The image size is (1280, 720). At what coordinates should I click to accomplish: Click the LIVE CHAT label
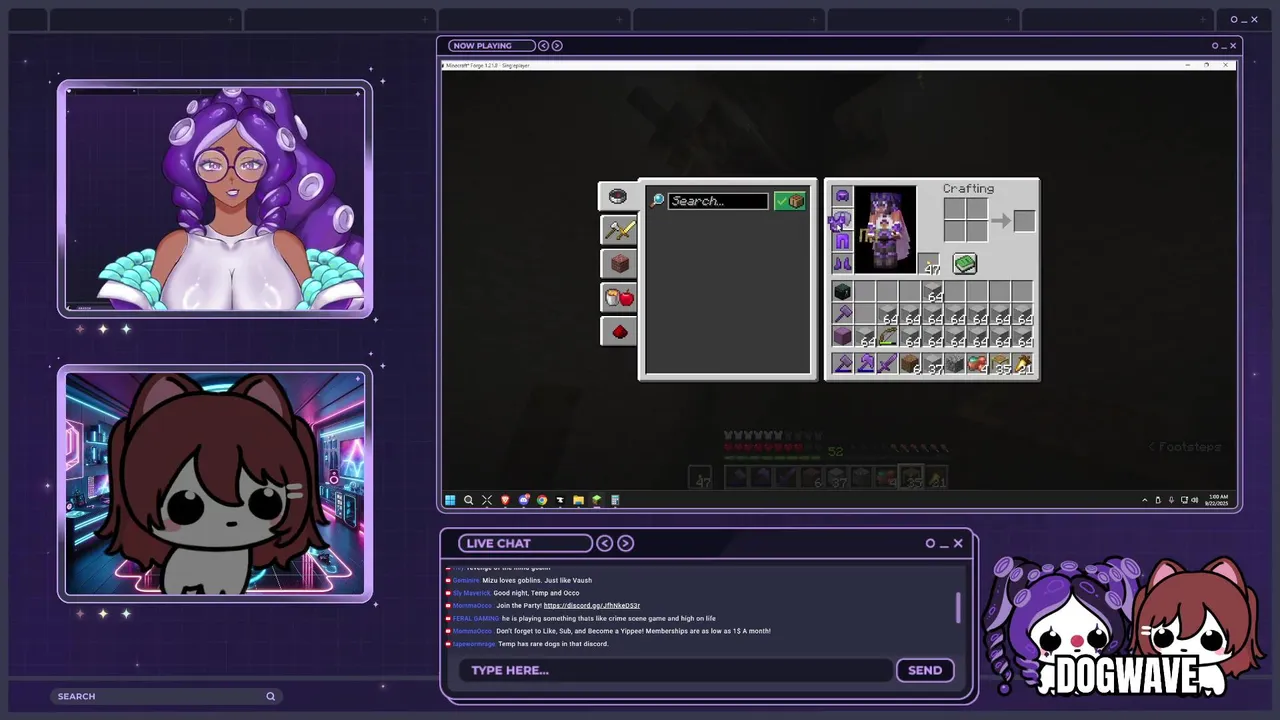click(x=498, y=543)
